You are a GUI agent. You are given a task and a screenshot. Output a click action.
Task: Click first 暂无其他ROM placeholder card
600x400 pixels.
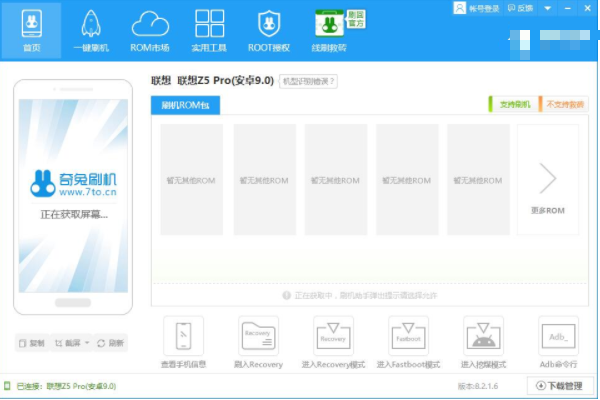point(191,180)
